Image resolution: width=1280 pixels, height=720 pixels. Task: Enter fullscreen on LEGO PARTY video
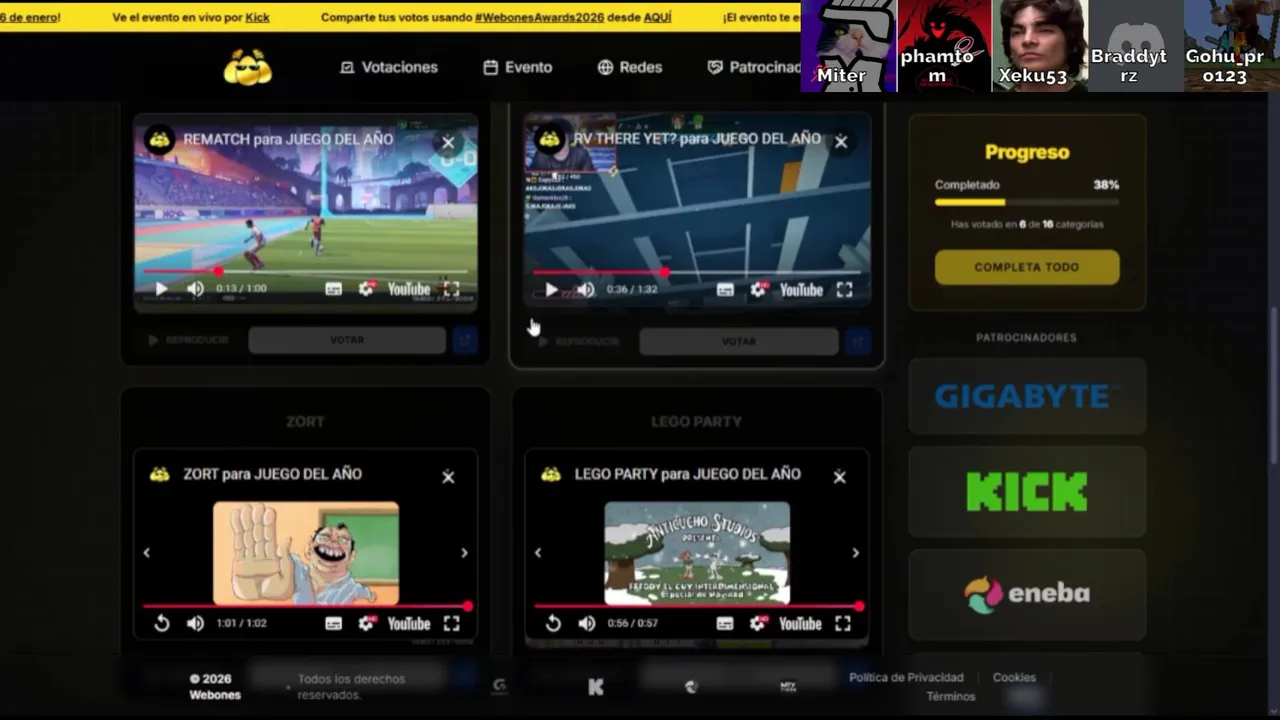pos(843,623)
